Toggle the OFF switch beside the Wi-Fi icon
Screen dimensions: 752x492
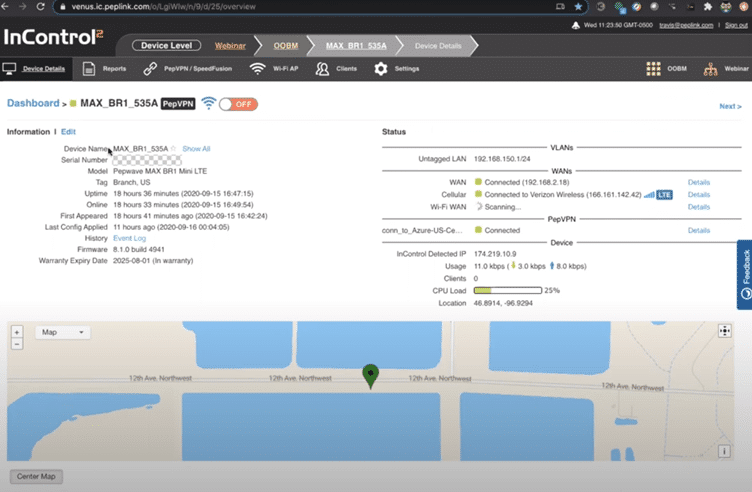(x=238, y=104)
